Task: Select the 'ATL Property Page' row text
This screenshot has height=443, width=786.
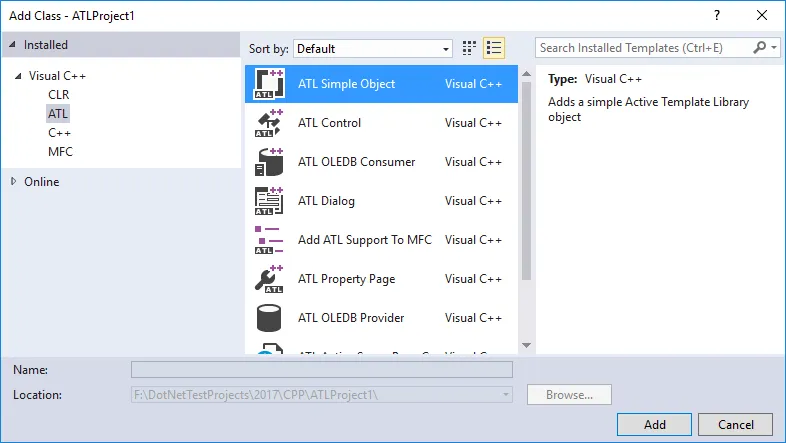Action: (346, 279)
